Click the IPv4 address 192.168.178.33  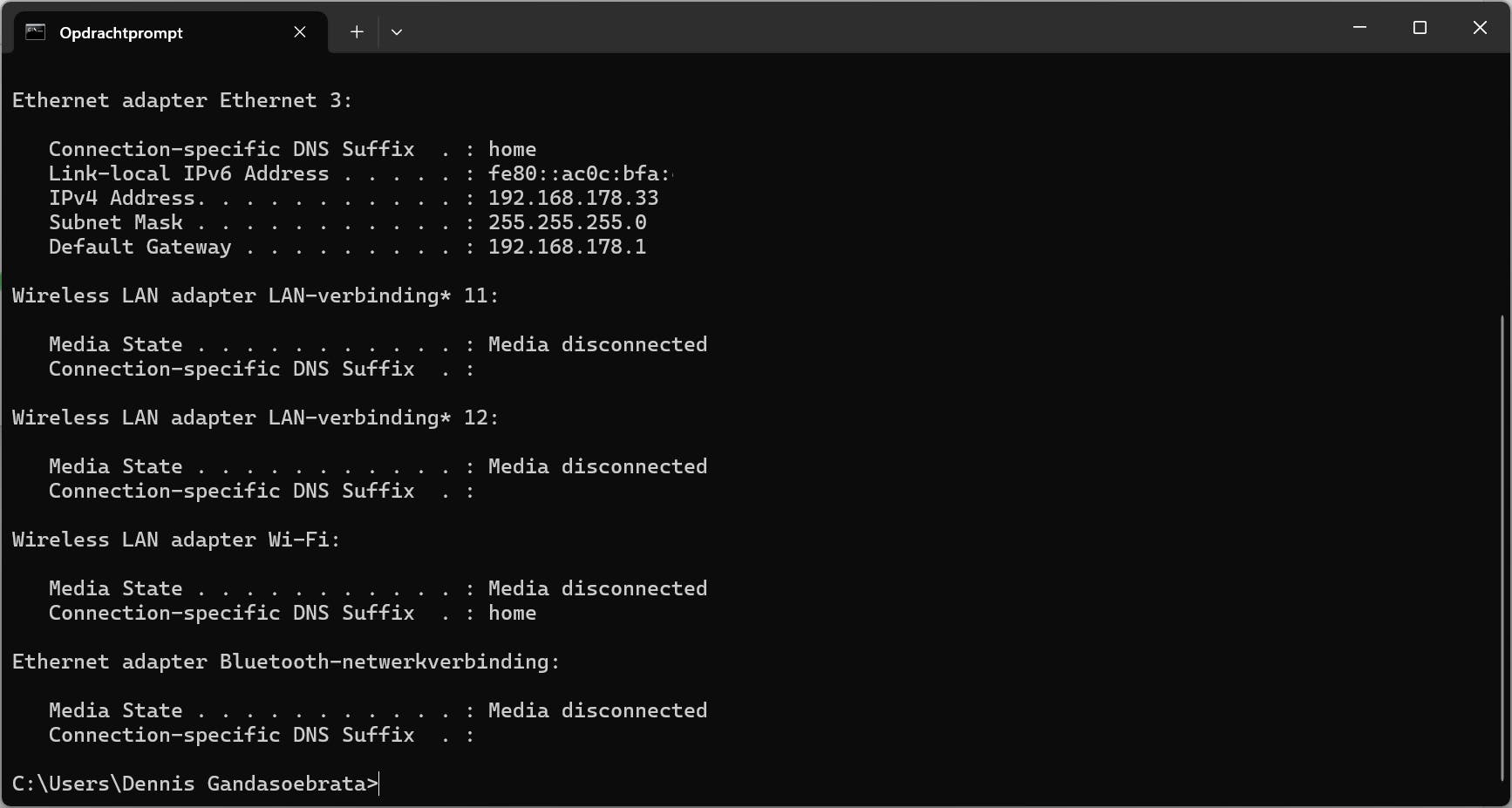pyautogui.click(x=573, y=198)
